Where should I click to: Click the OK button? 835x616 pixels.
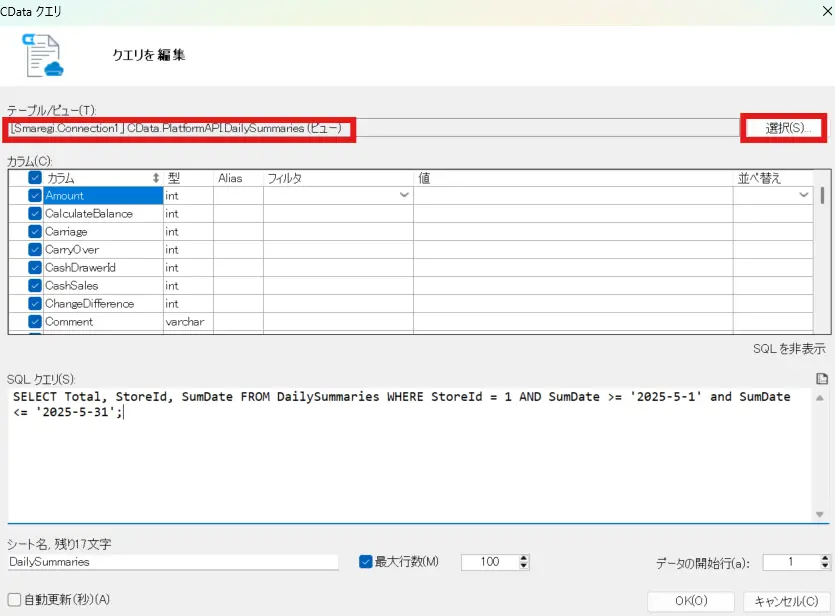(x=691, y=602)
